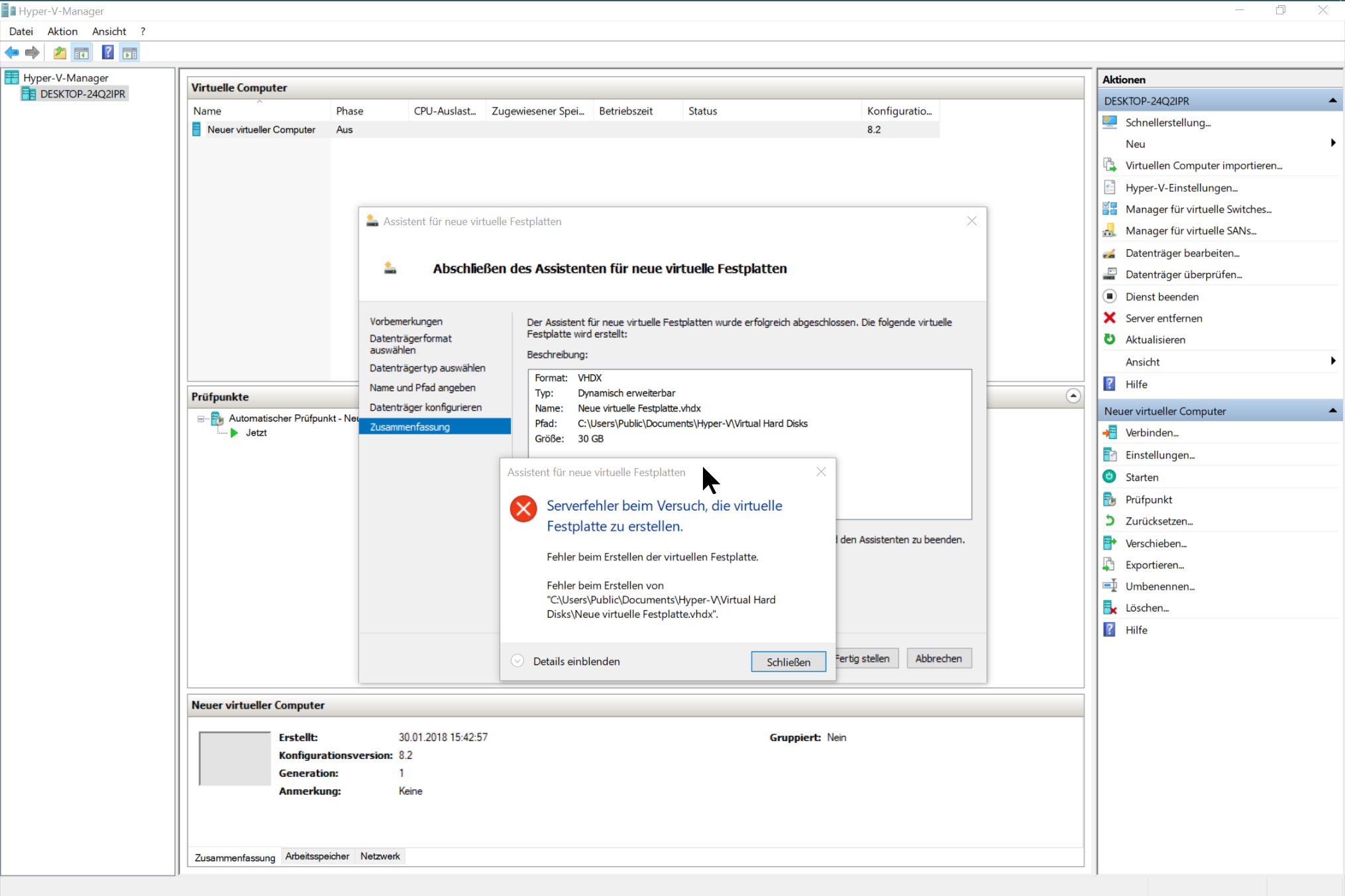
Task: Expand the Ansicht submenu arrow in Aktionen
Action: 1333,361
